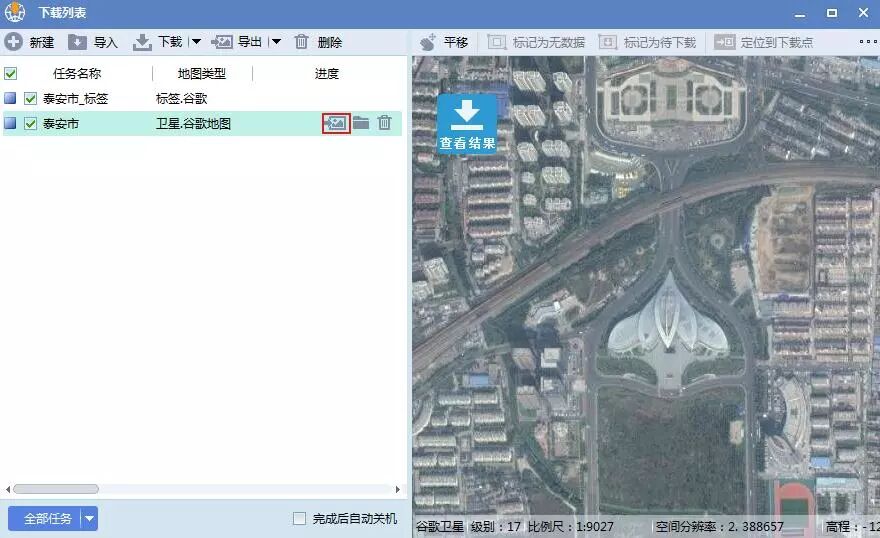Viewport: 880px width, 538px height.
Task: Click the 新建 (new task) toolbar button
Action: pos(29,42)
